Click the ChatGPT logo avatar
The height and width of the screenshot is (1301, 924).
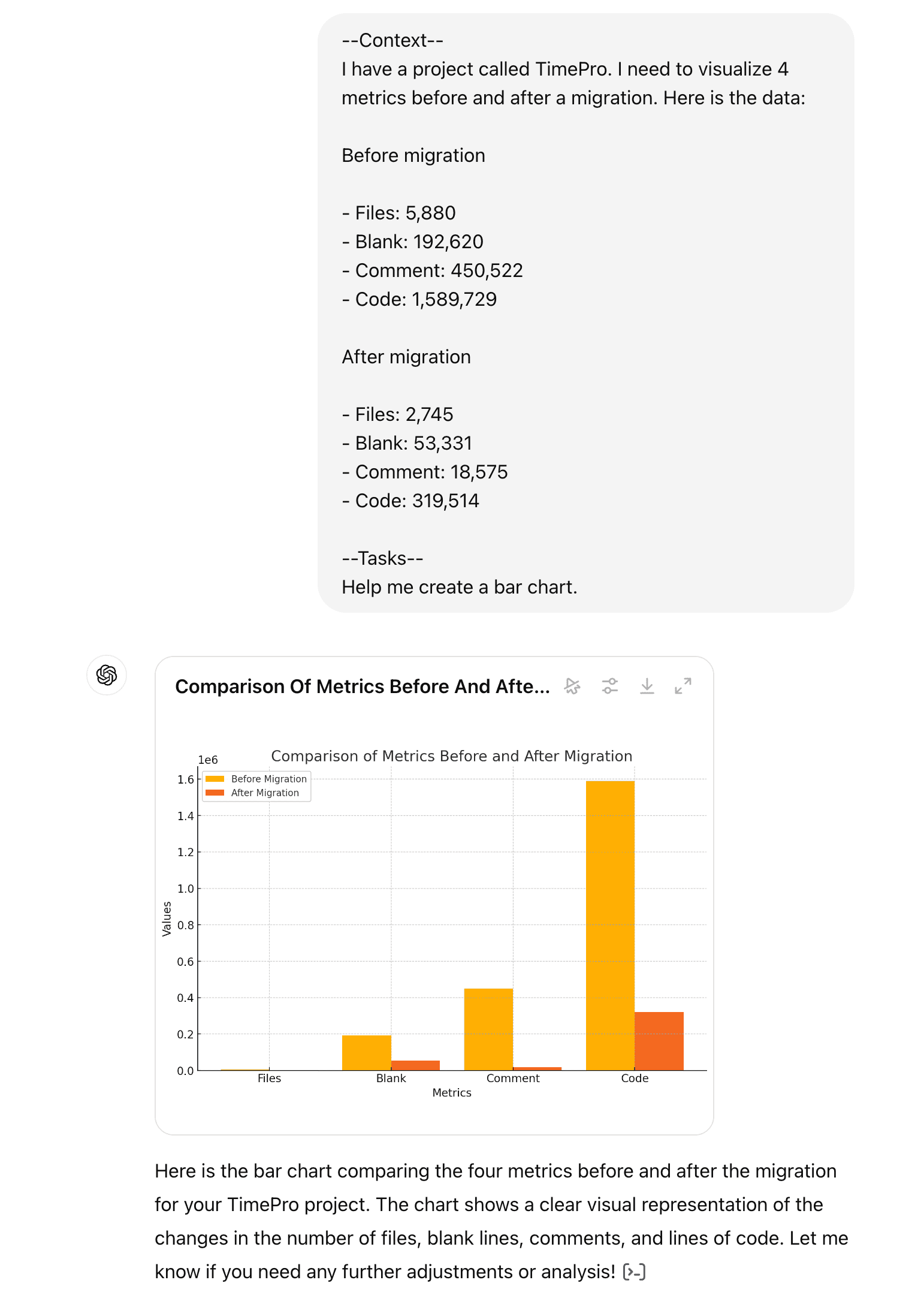[107, 675]
